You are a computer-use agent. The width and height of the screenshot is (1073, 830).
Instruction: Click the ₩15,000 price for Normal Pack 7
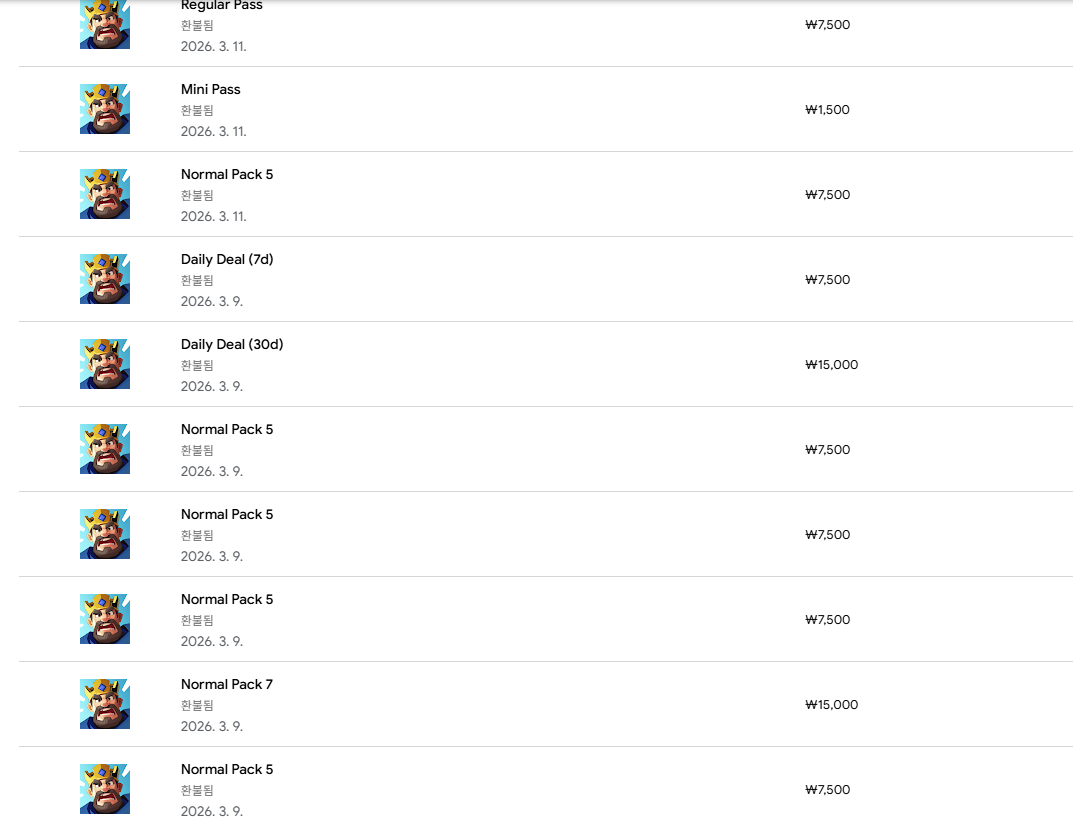click(x=831, y=705)
